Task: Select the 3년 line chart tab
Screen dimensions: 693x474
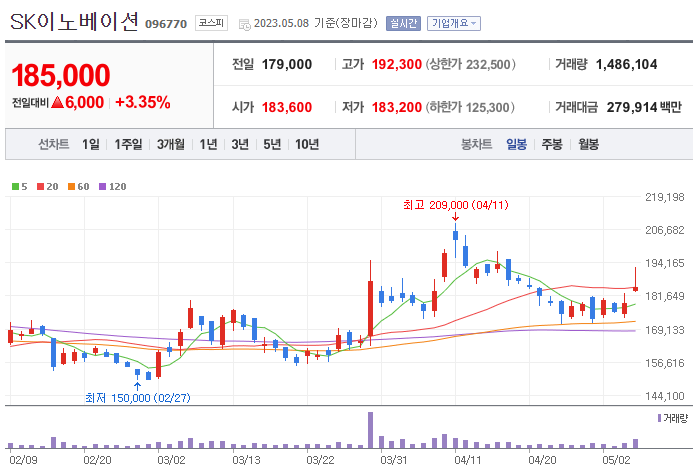Action: tap(240, 144)
